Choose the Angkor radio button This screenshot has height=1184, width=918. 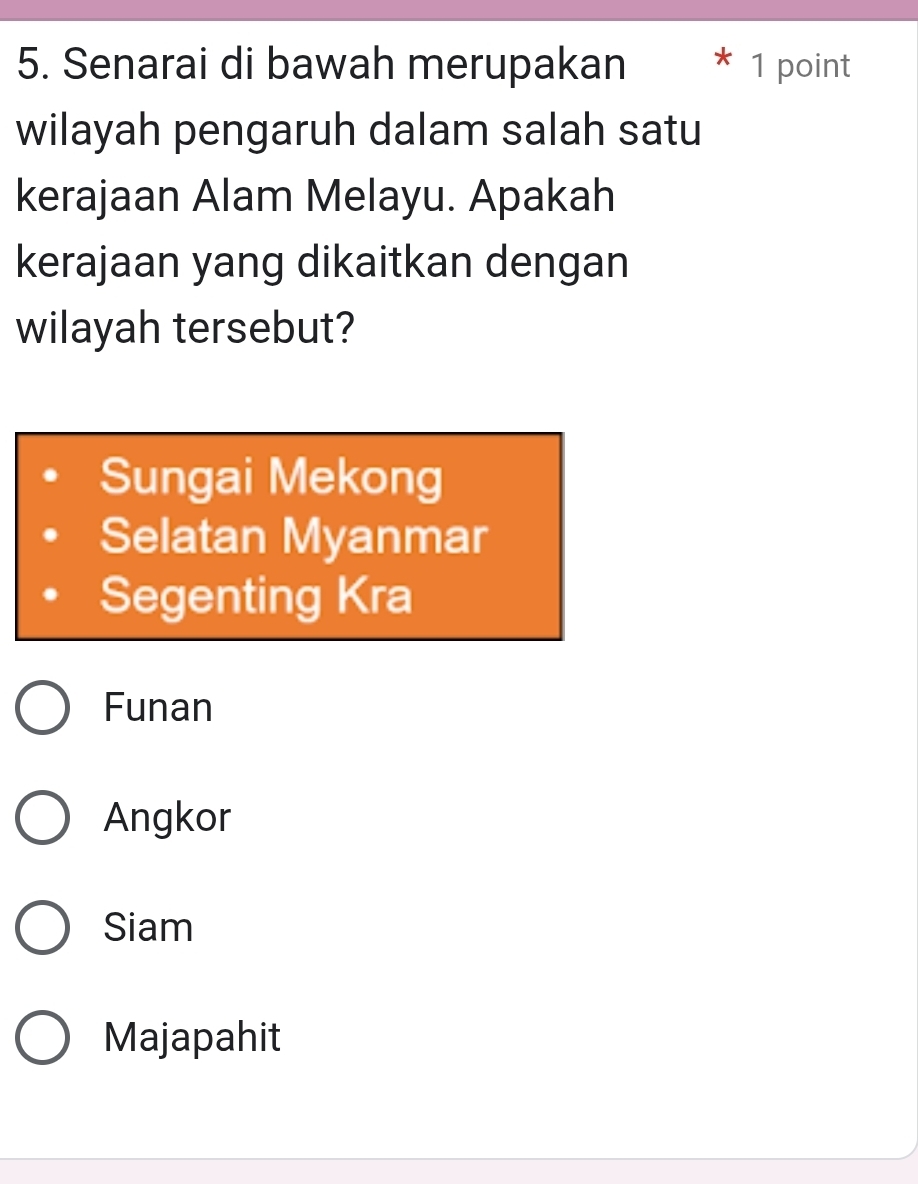[x=43, y=819]
